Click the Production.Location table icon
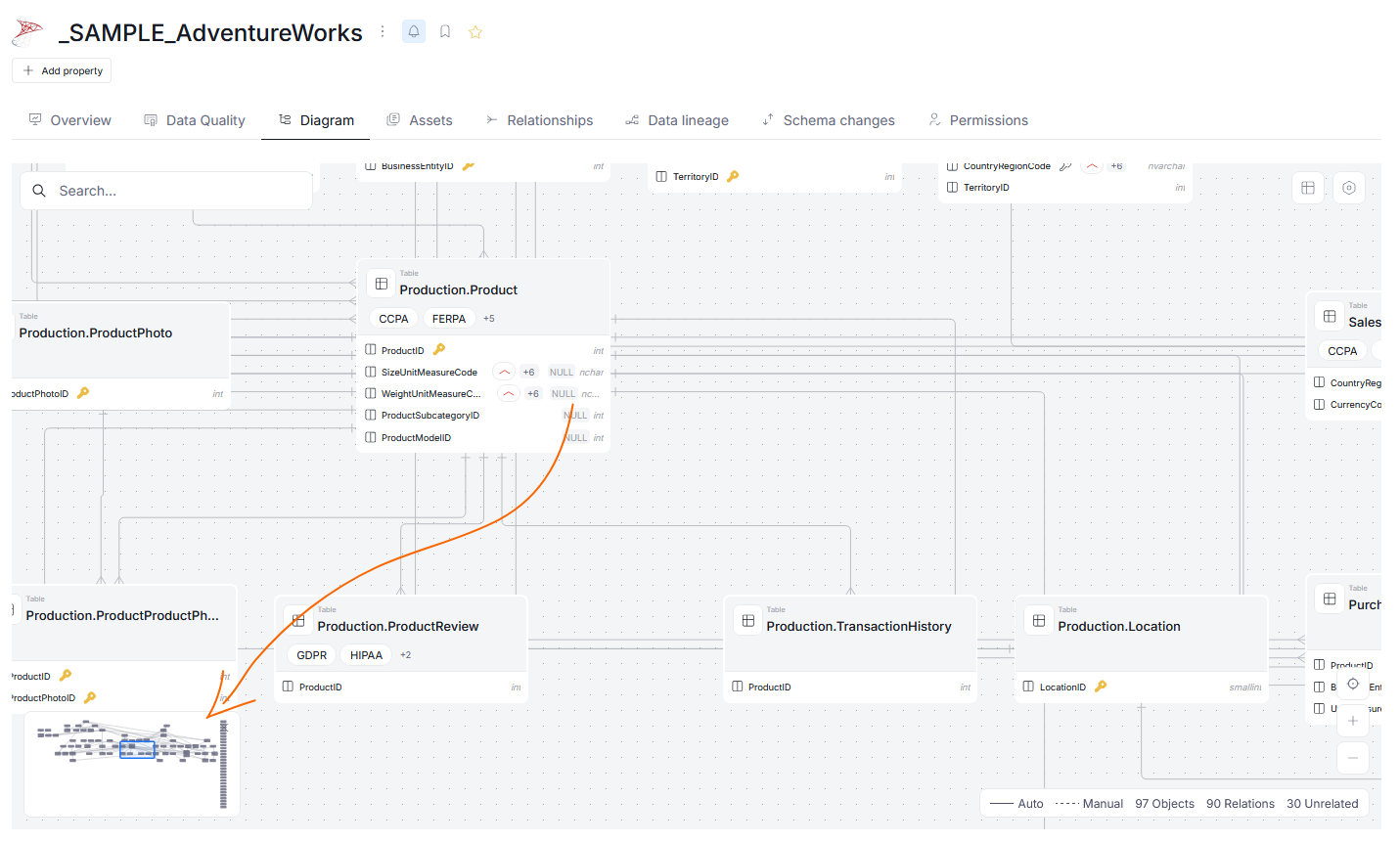 point(1039,620)
